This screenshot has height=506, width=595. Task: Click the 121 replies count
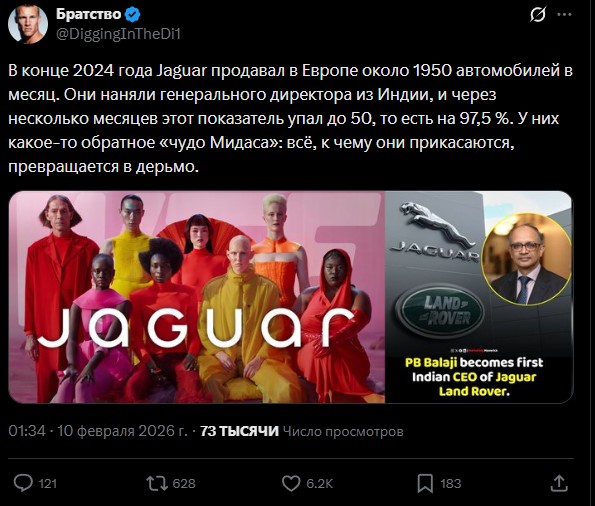[x=47, y=484]
